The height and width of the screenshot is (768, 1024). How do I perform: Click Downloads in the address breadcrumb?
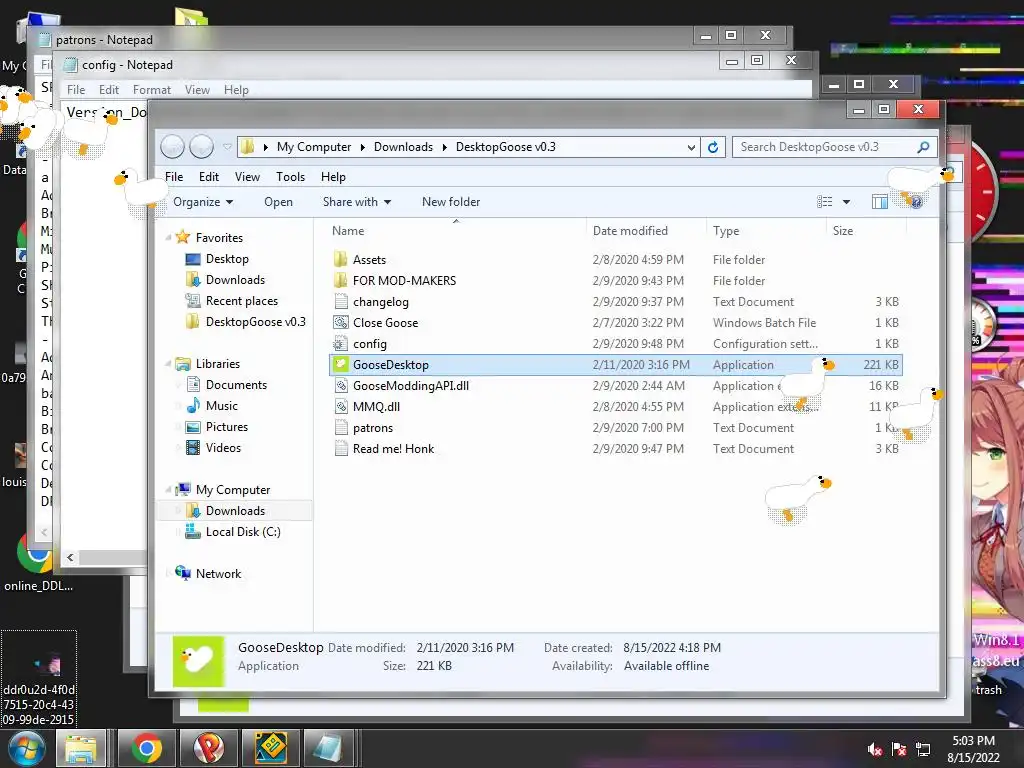point(403,147)
